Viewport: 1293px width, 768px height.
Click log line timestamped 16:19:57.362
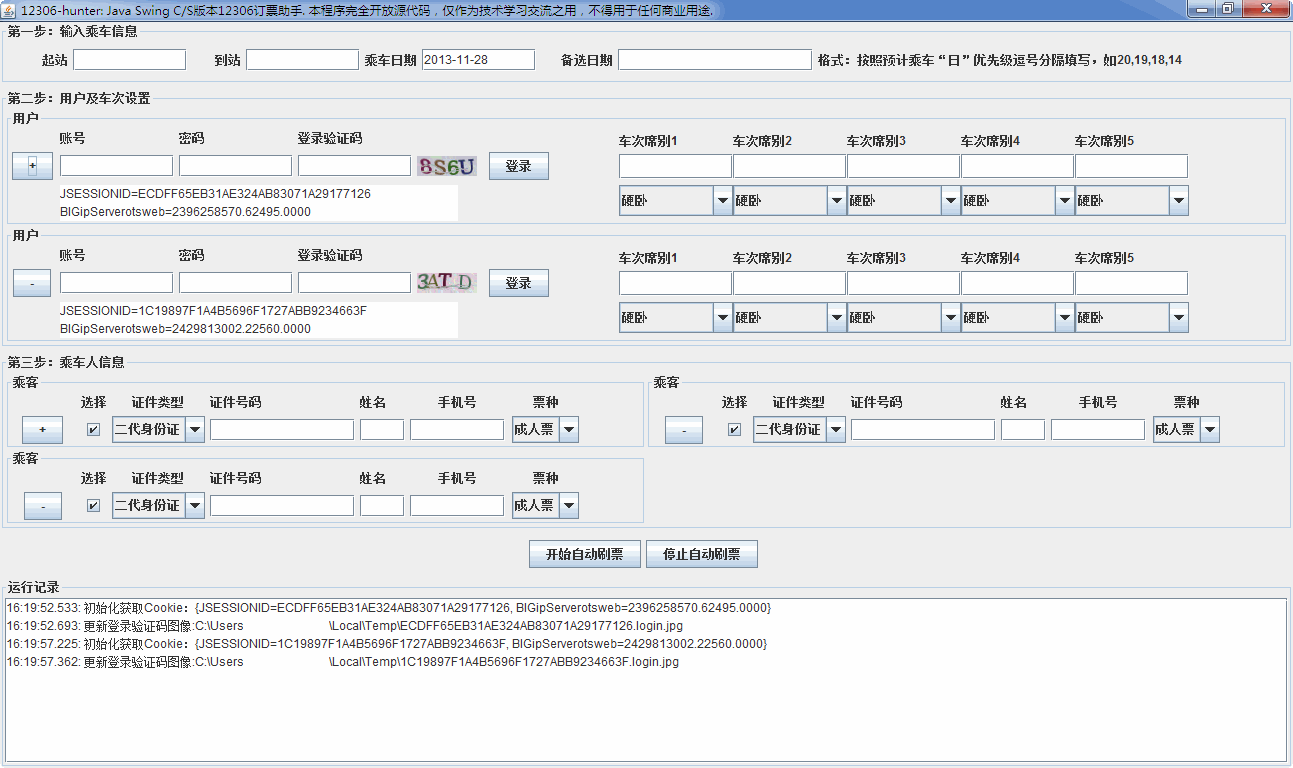[343, 662]
